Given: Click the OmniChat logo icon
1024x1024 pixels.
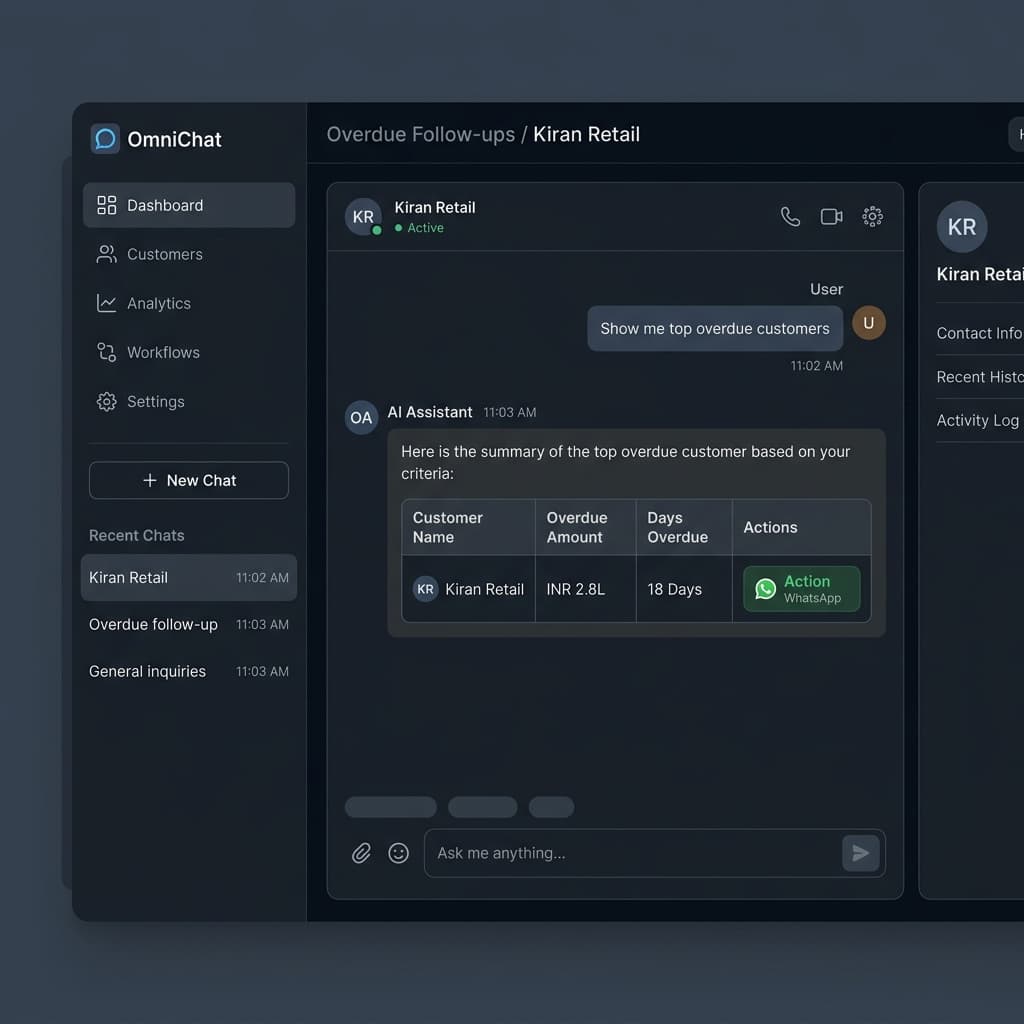Looking at the screenshot, I should click(x=105, y=138).
